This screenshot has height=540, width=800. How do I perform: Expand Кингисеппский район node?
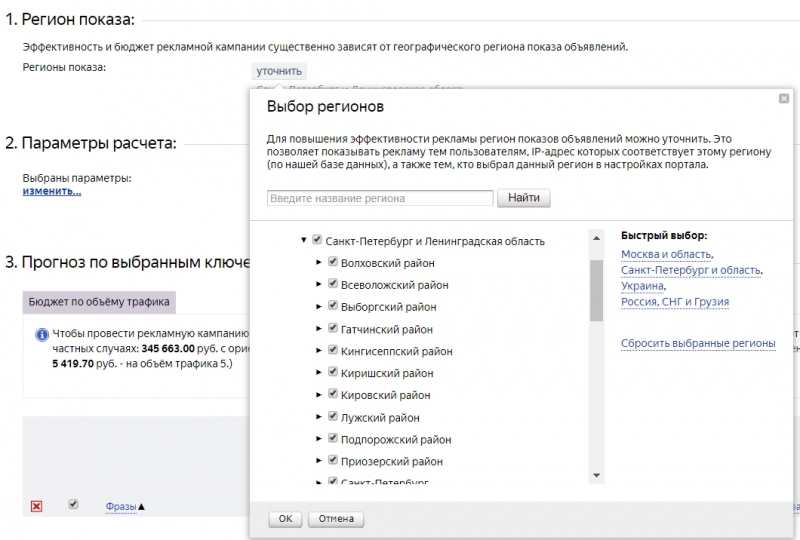tap(319, 351)
